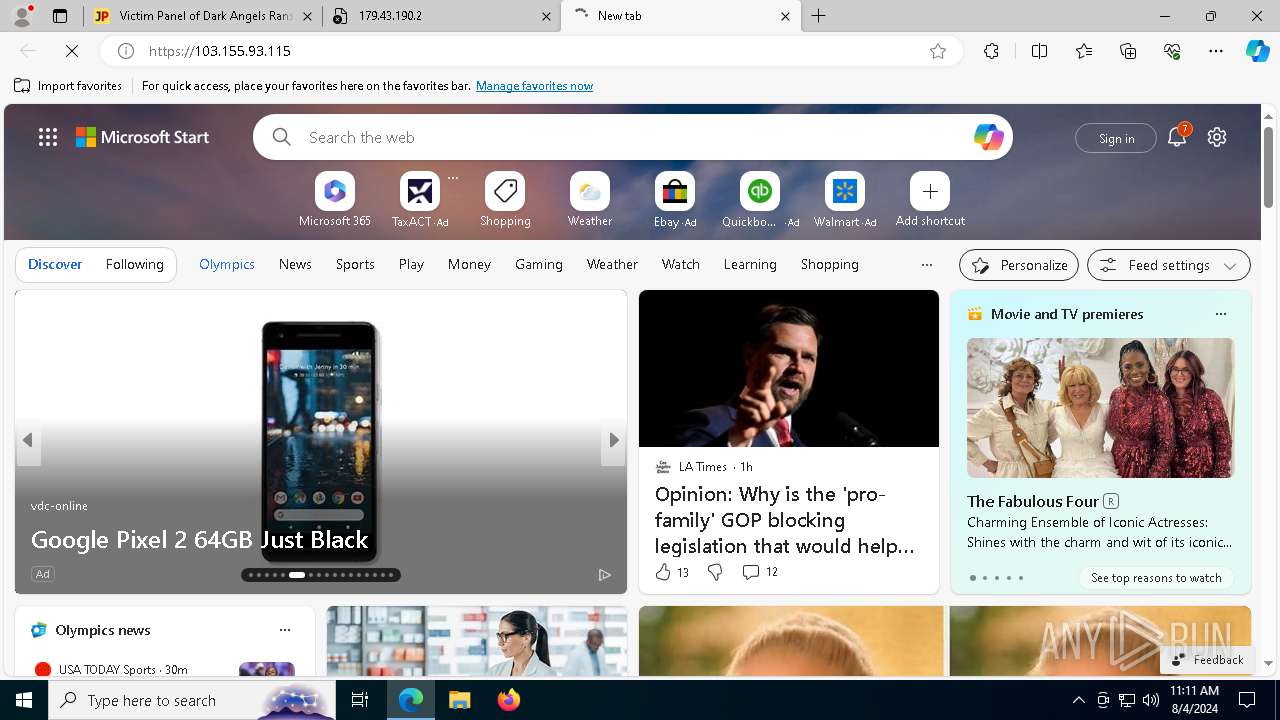The image size is (1280, 720).
Task: Select the Following feed tab
Action: [134, 264]
